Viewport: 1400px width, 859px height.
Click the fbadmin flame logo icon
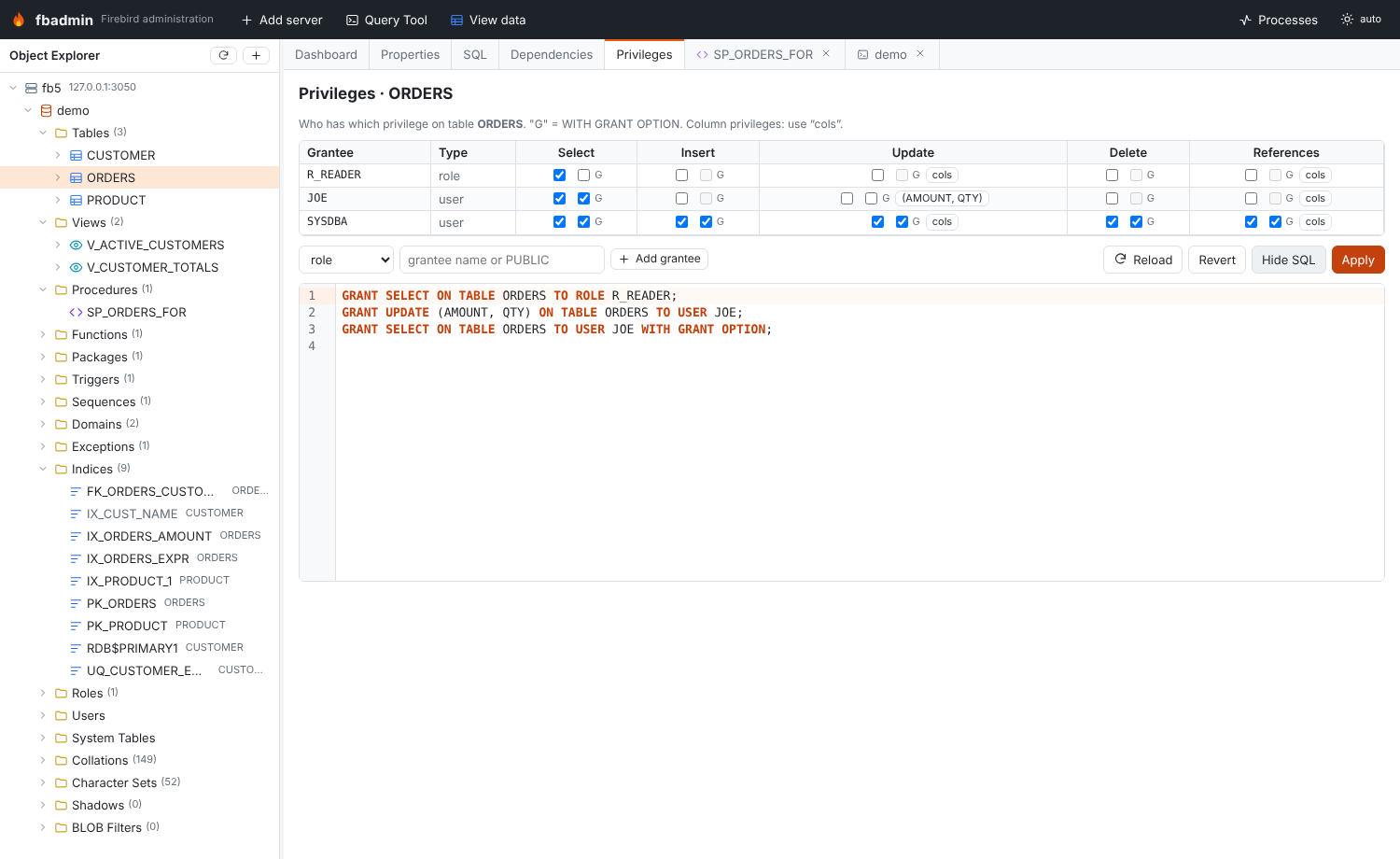[19, 20]
